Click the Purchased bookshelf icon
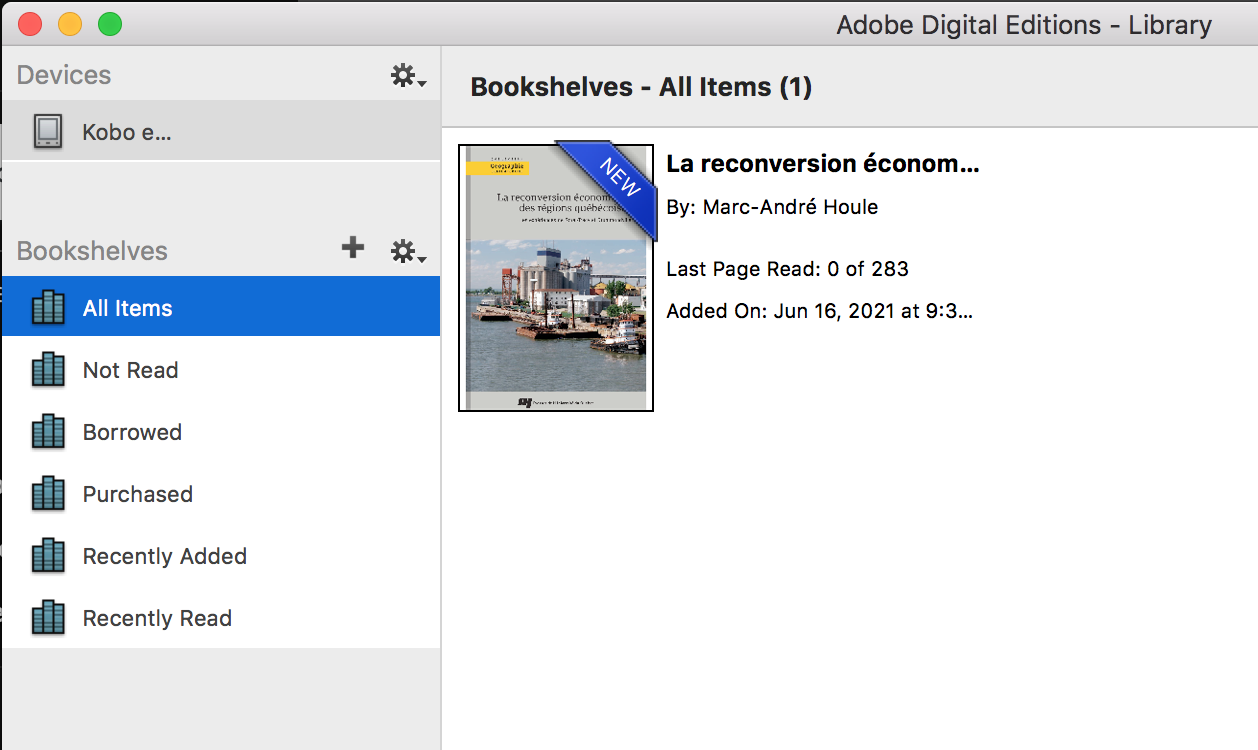This screenshot has width=1258, height=750. 48,494
